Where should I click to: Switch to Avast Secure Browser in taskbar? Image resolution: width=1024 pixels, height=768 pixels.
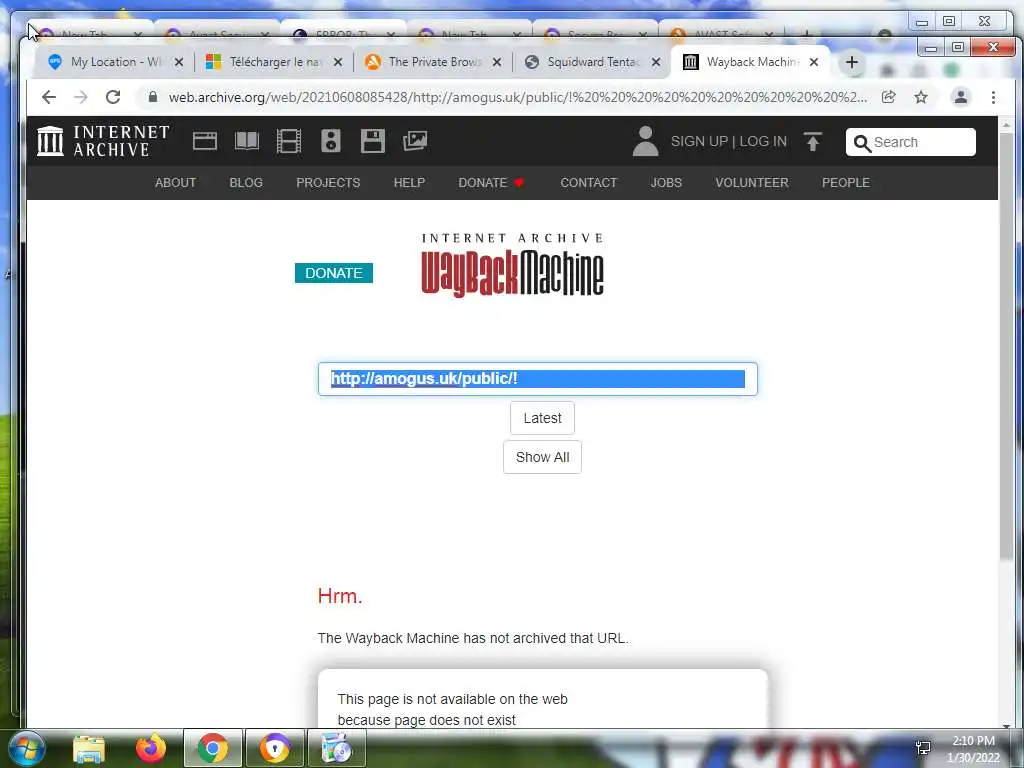pyautogui.click(x=275, y=748)
